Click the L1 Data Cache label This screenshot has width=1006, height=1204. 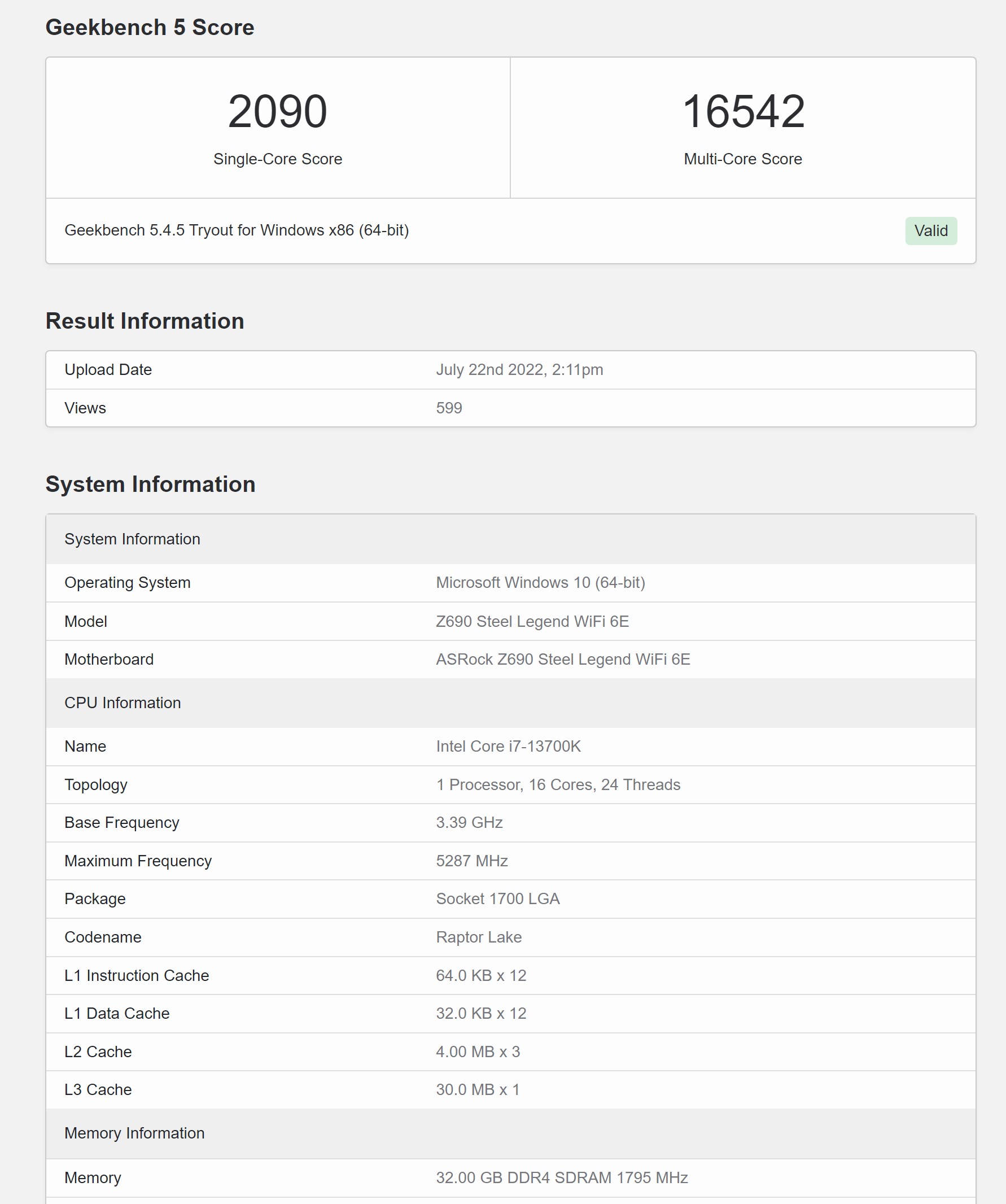[x=117, y=1014]
